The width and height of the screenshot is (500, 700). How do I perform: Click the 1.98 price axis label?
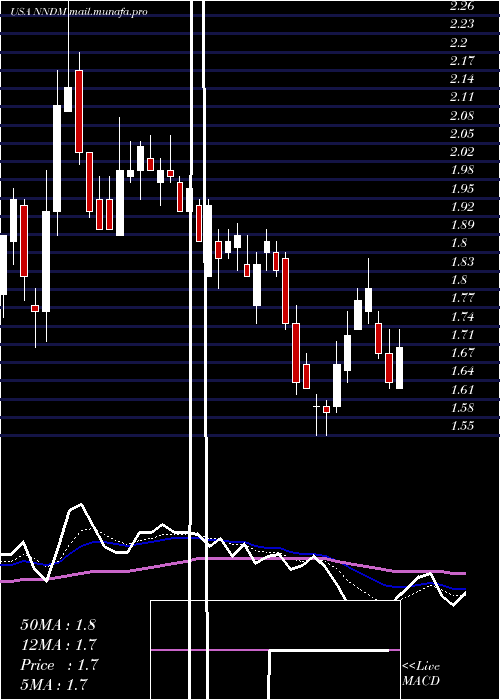pos(462,171)
